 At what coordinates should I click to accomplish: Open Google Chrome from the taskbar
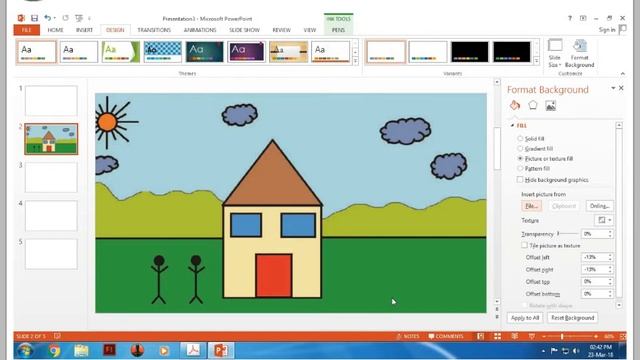click(x=54, y=351)
